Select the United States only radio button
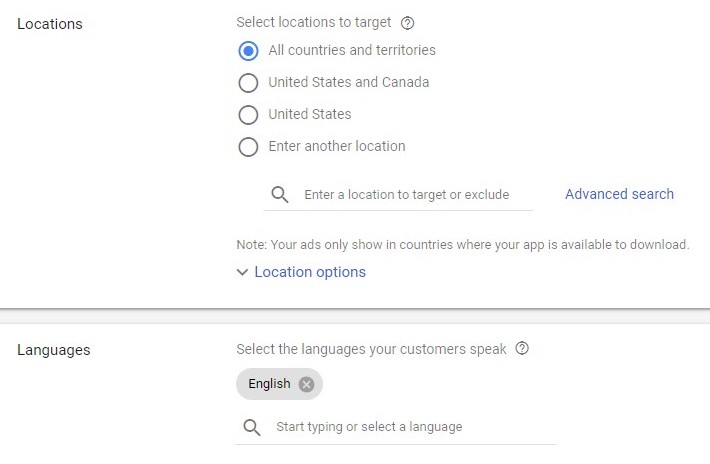710x464 pixels. (248, 115)
